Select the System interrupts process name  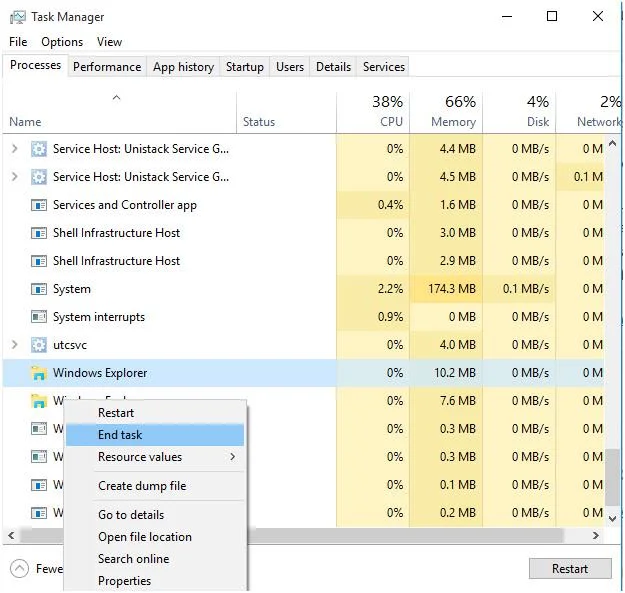pos(99,317)
